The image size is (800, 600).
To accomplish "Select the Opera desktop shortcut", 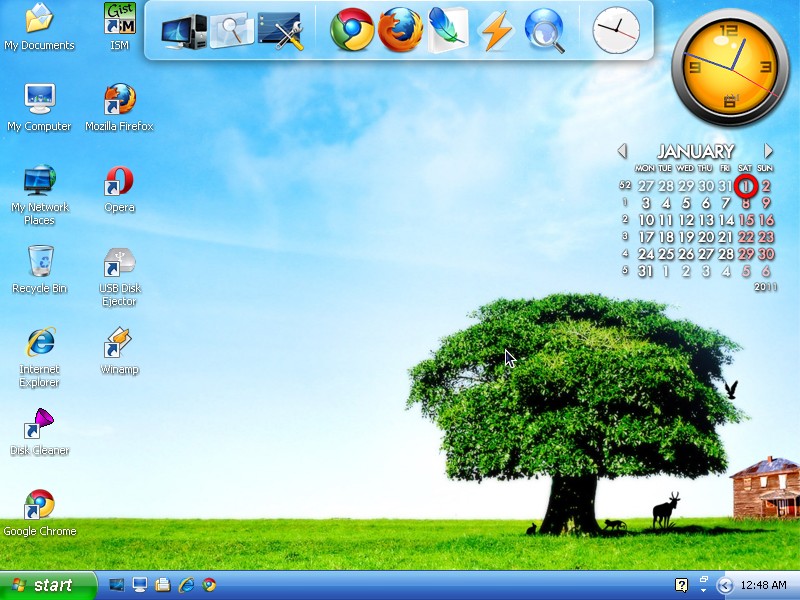I will pyautogui.click(x=119, y=189).
